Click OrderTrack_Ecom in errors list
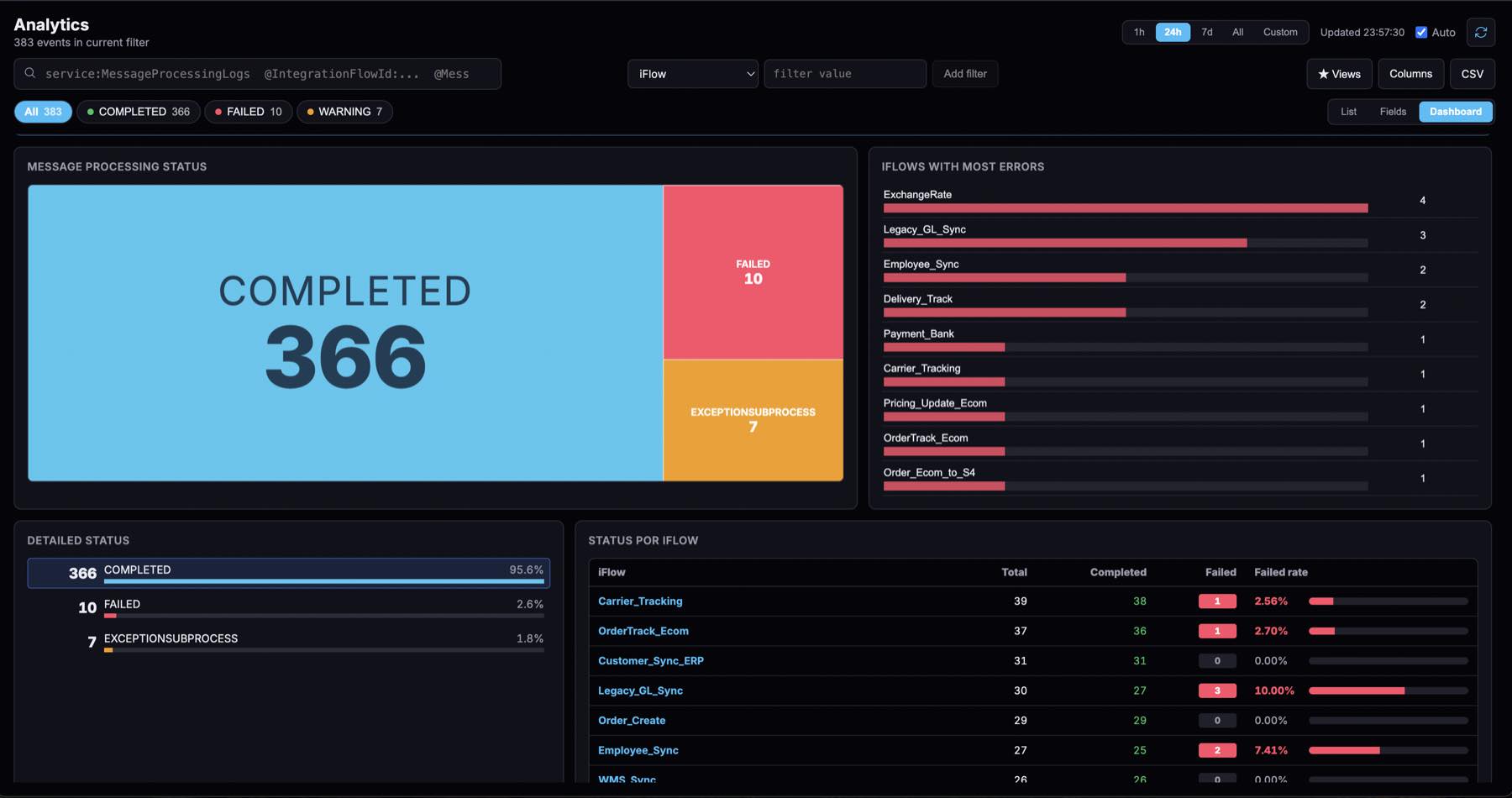 click(x=926, y=438)
